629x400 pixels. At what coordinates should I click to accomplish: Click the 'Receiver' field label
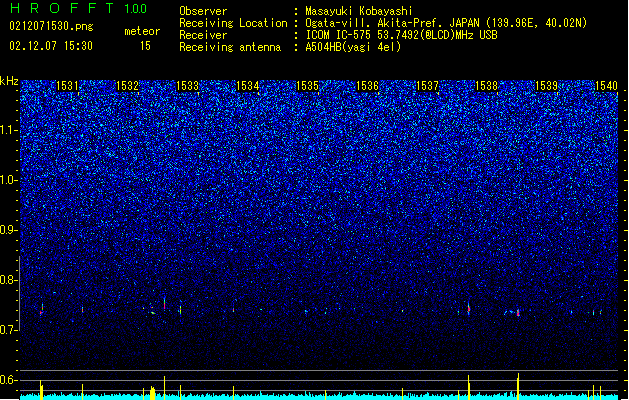click(x=203, y=35)
